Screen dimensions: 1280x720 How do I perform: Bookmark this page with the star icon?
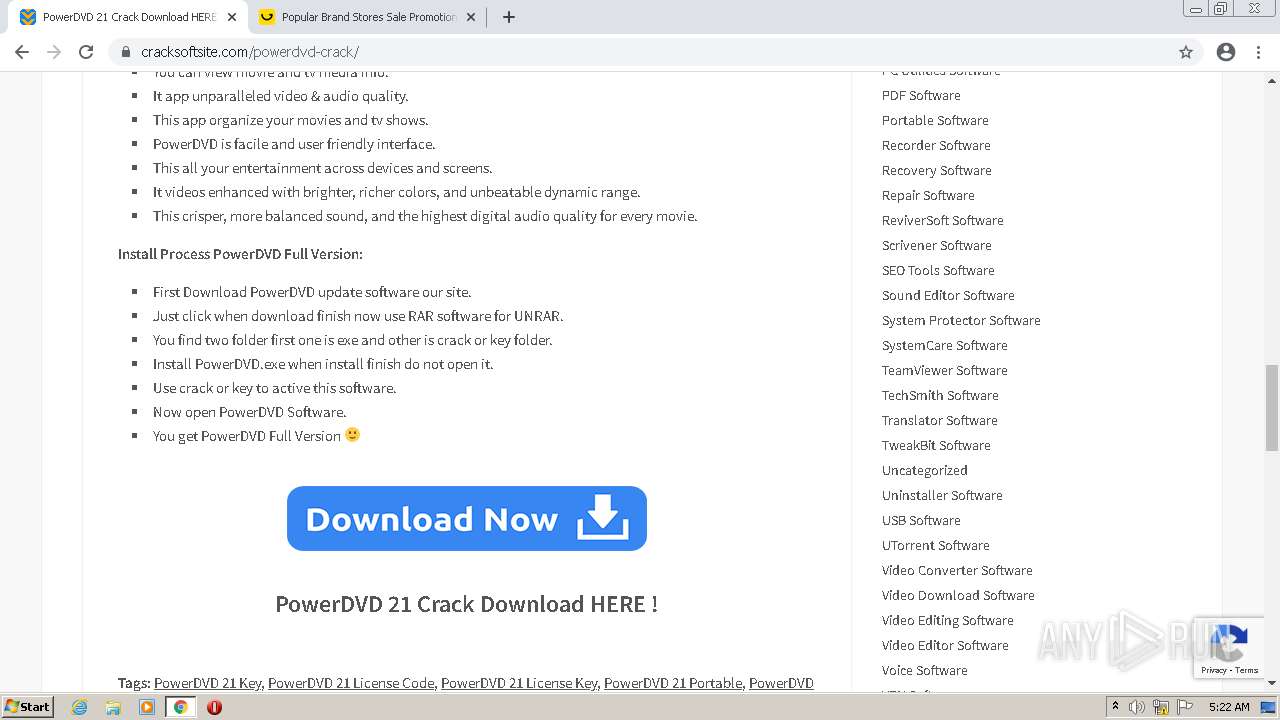[x=1186, y=52]
